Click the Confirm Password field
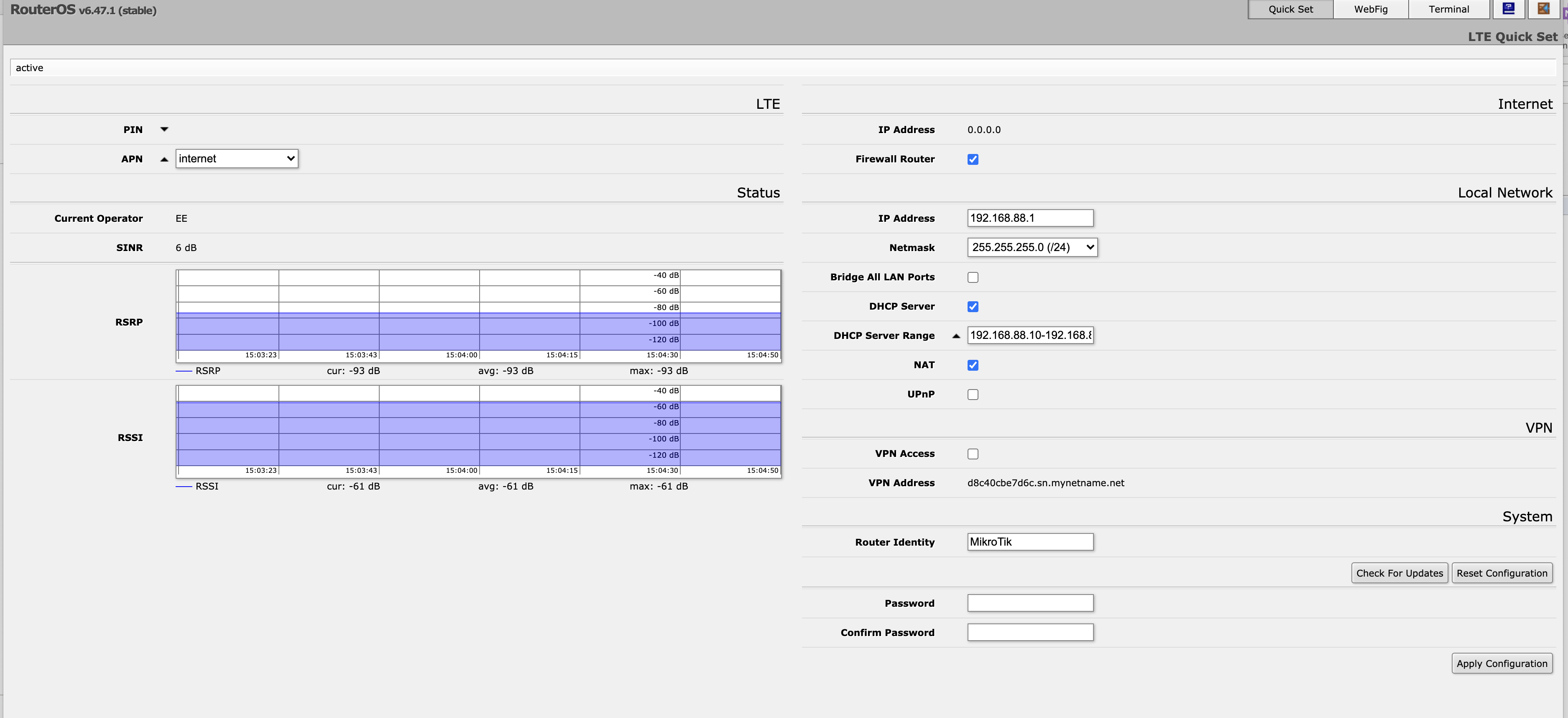Viewport: 1568px width, 718px height. point(1031,632)
